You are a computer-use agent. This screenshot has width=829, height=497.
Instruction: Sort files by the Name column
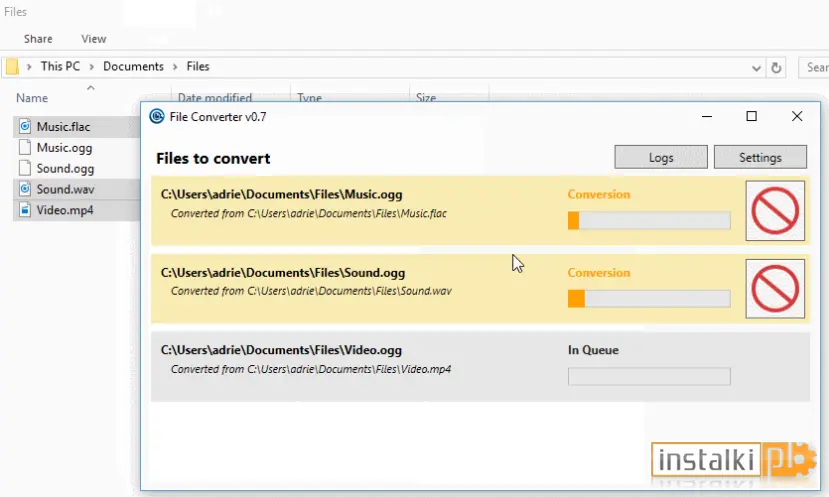(32, 98)
